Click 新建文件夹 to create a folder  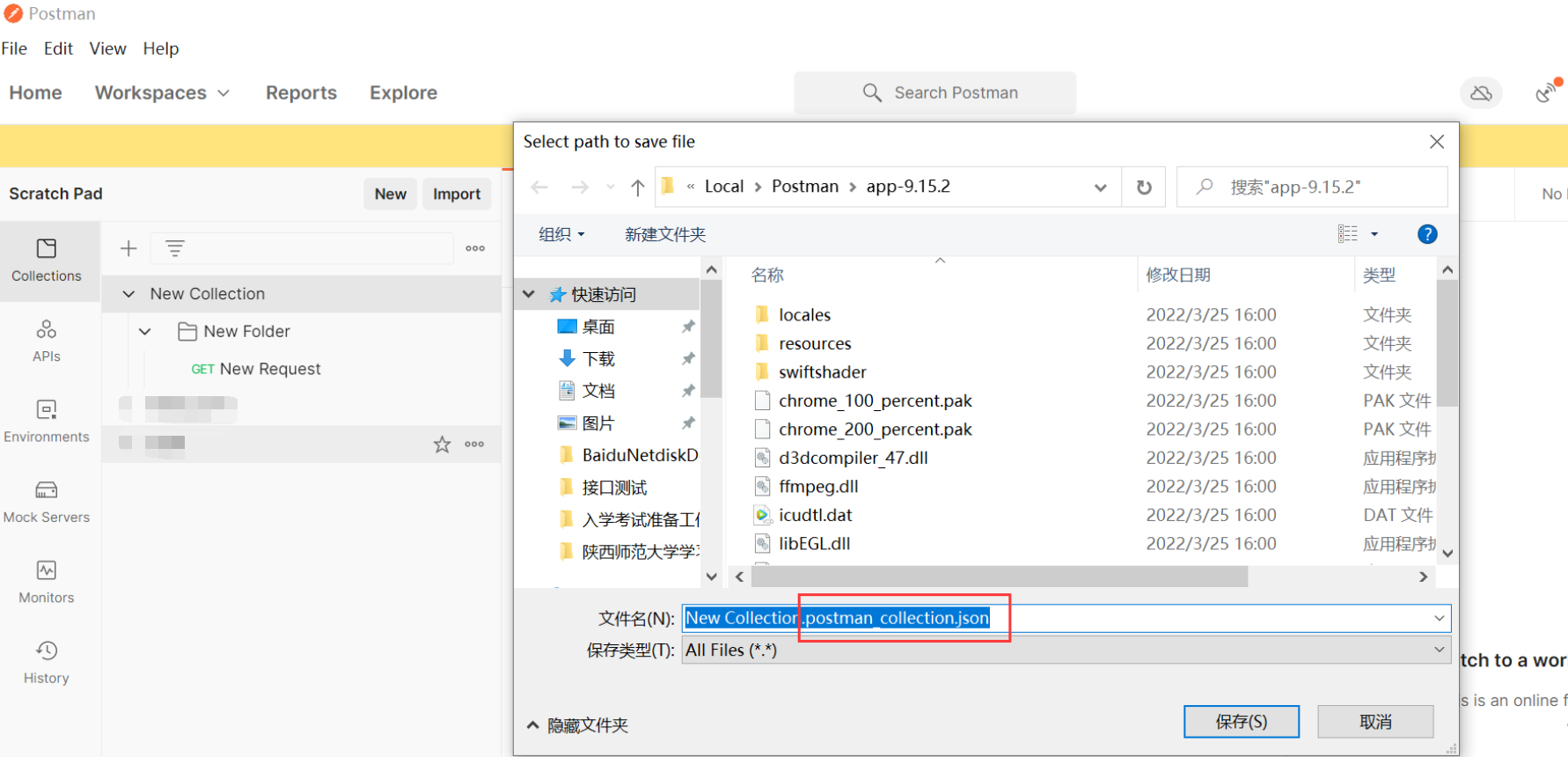click(x=665, y=234)
